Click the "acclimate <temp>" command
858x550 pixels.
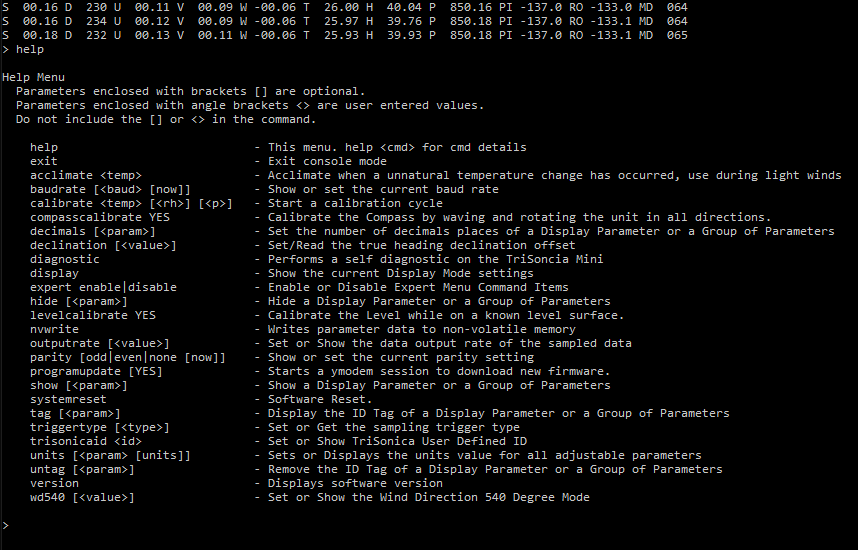pos(86,175)
